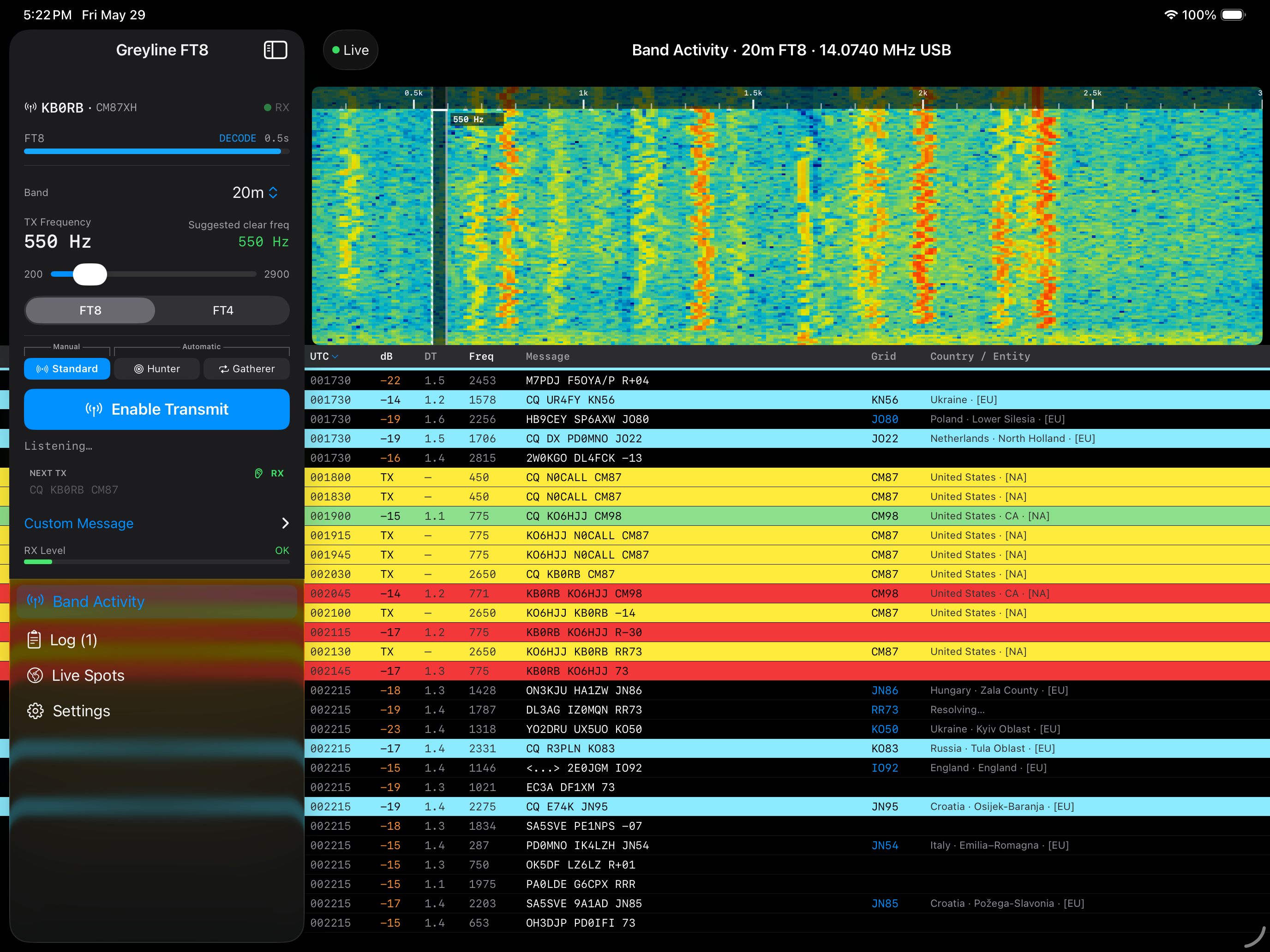This screenshot has width=1270, height=952.
Task: Open the Log (1) section
Action: [157, 639]
